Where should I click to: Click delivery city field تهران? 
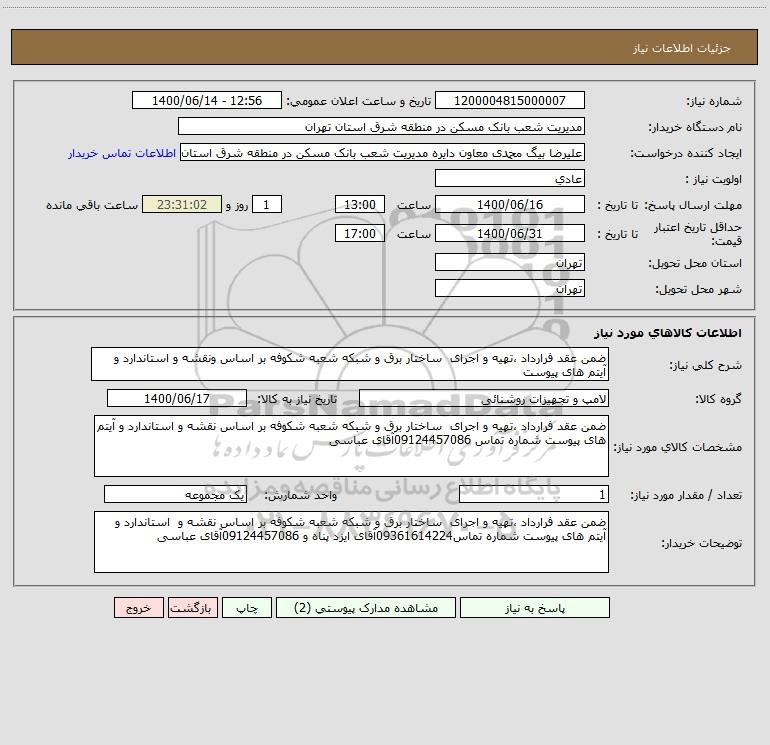[x=510, y=288]
